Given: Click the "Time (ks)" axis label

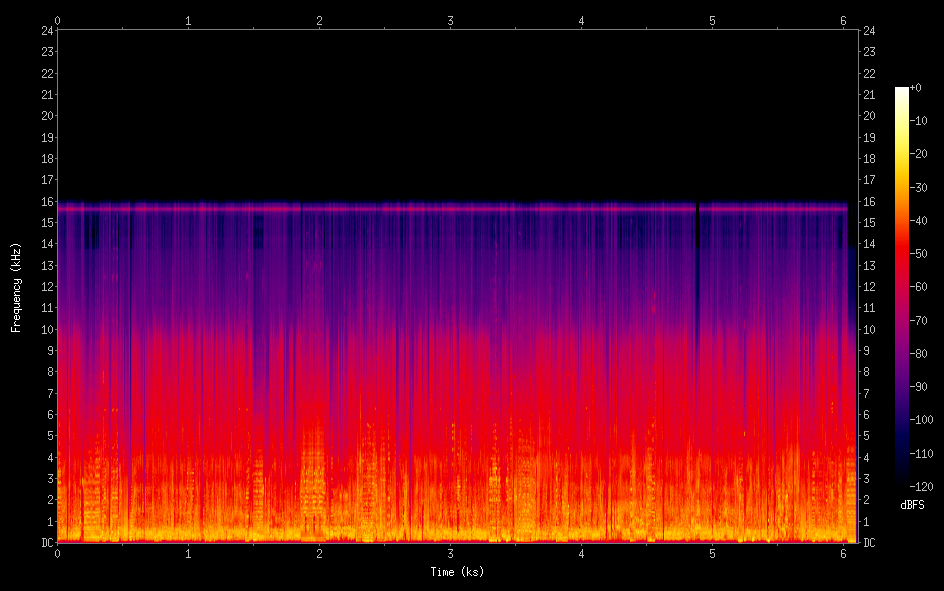Looking at the screenshot, I should click(457, 572).
